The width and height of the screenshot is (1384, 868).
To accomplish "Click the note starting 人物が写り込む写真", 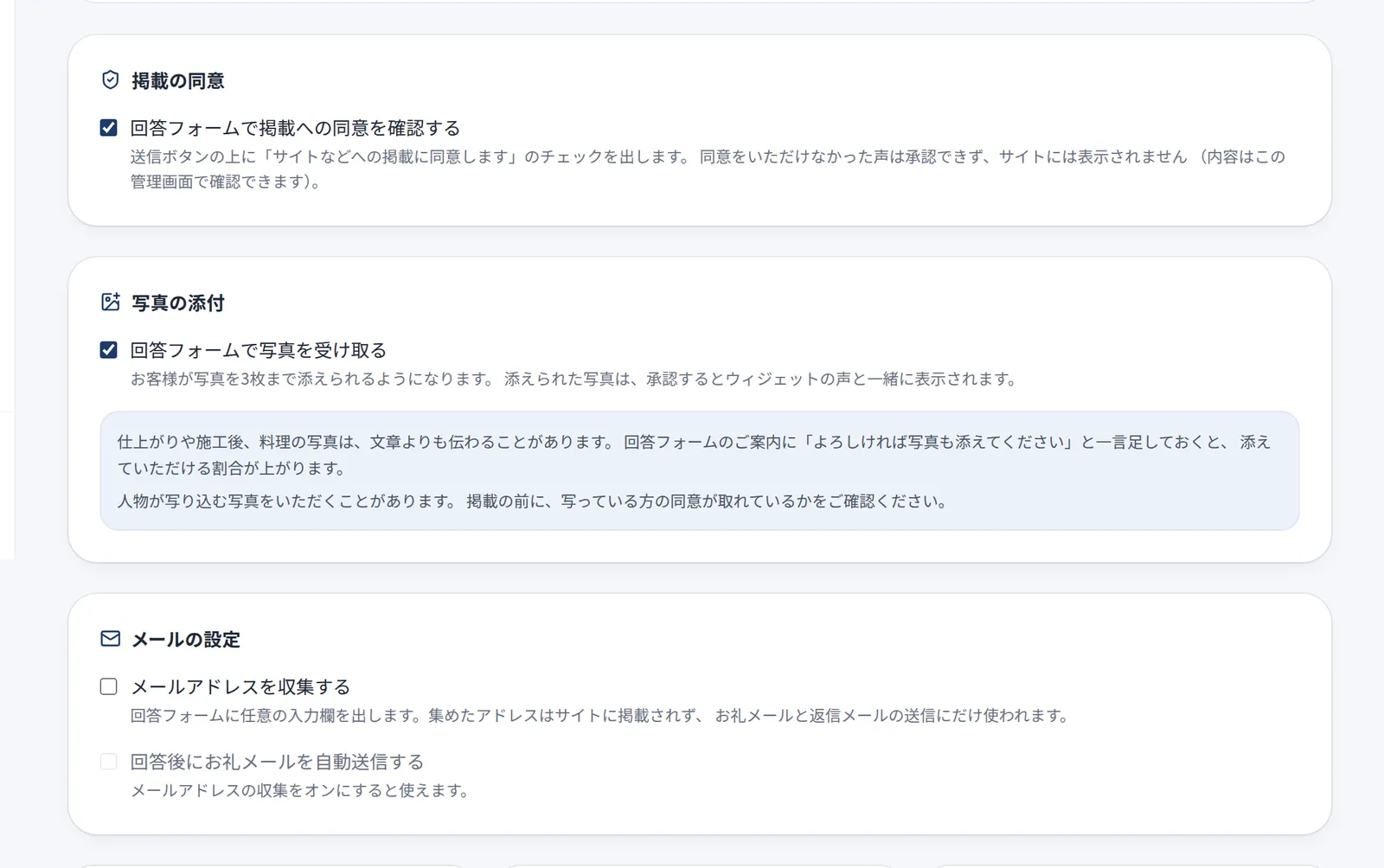I will coord(533,501).
